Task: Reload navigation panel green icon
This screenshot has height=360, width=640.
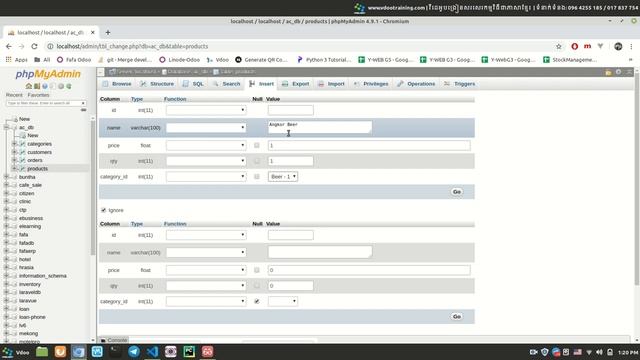Action: (69, 86)
